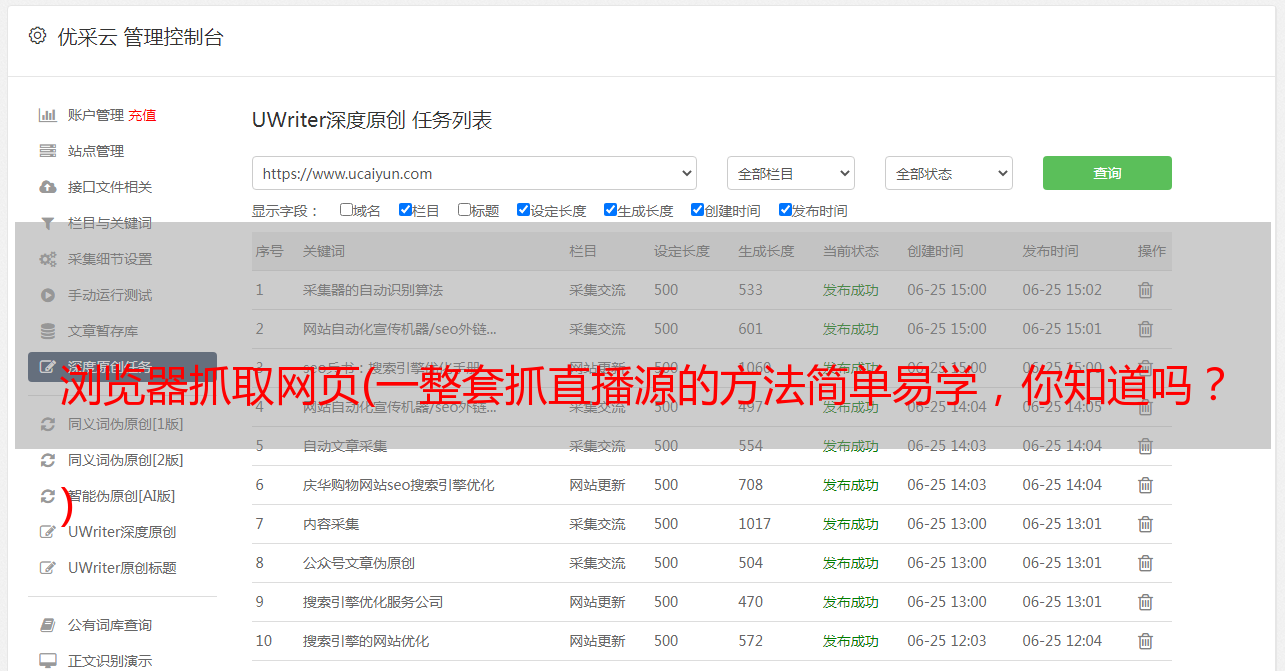1285x671 pixels.
Task: Click the gear icon beside 优采云 管理控制台
Action: pos(37,36)
